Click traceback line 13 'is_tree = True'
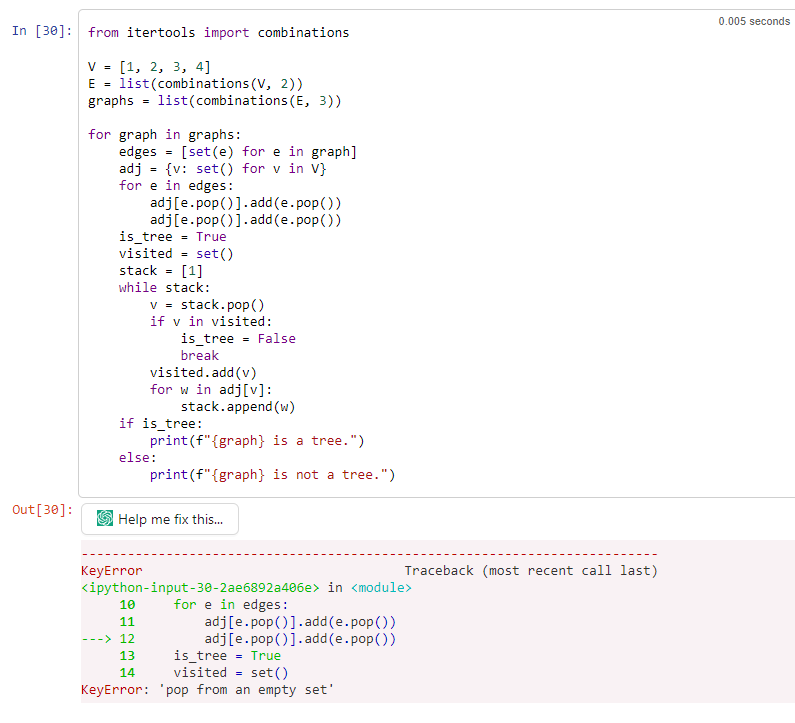Image resolution: width=795 pixels, height=723 pixels. tap(227, 656)
